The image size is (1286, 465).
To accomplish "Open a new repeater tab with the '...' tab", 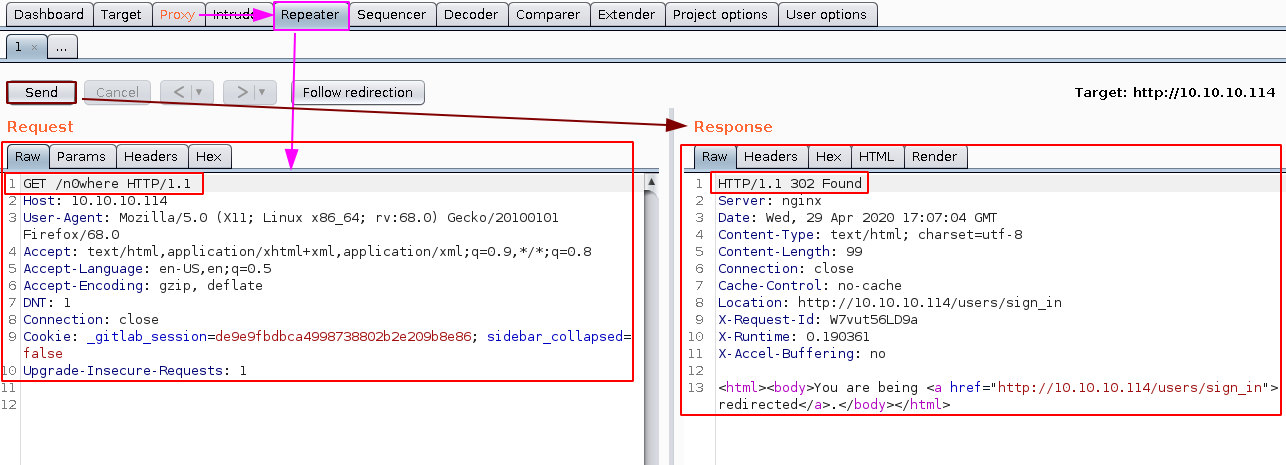I will tap(61, 47).
